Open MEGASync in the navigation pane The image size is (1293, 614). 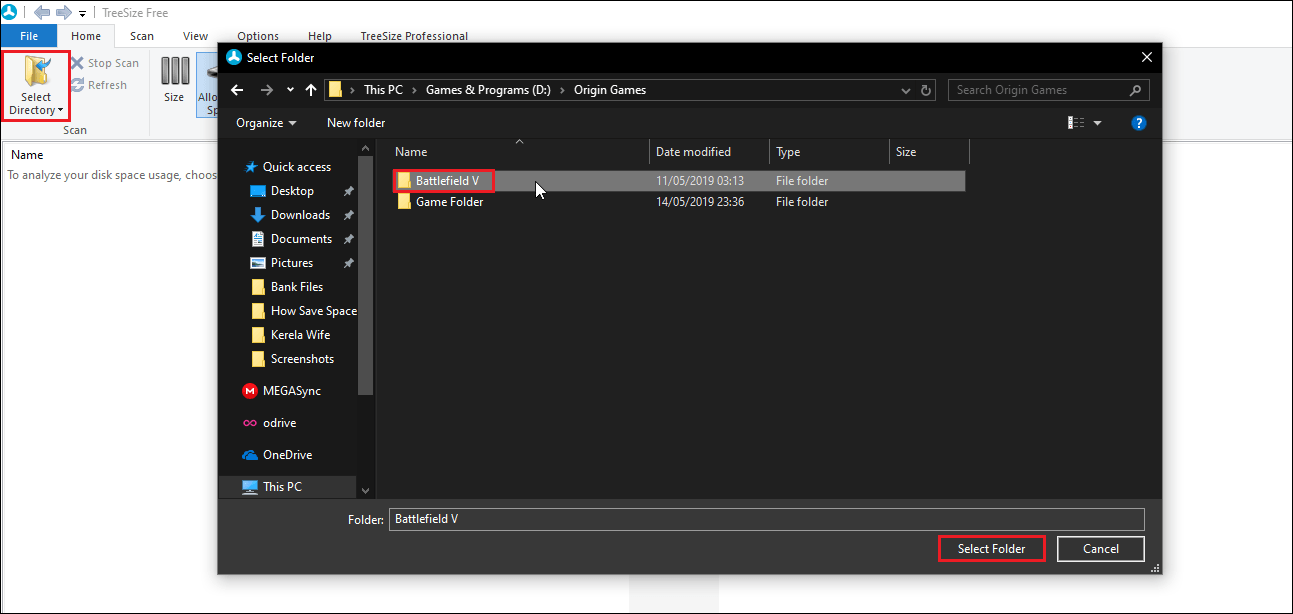click(281, 391)
